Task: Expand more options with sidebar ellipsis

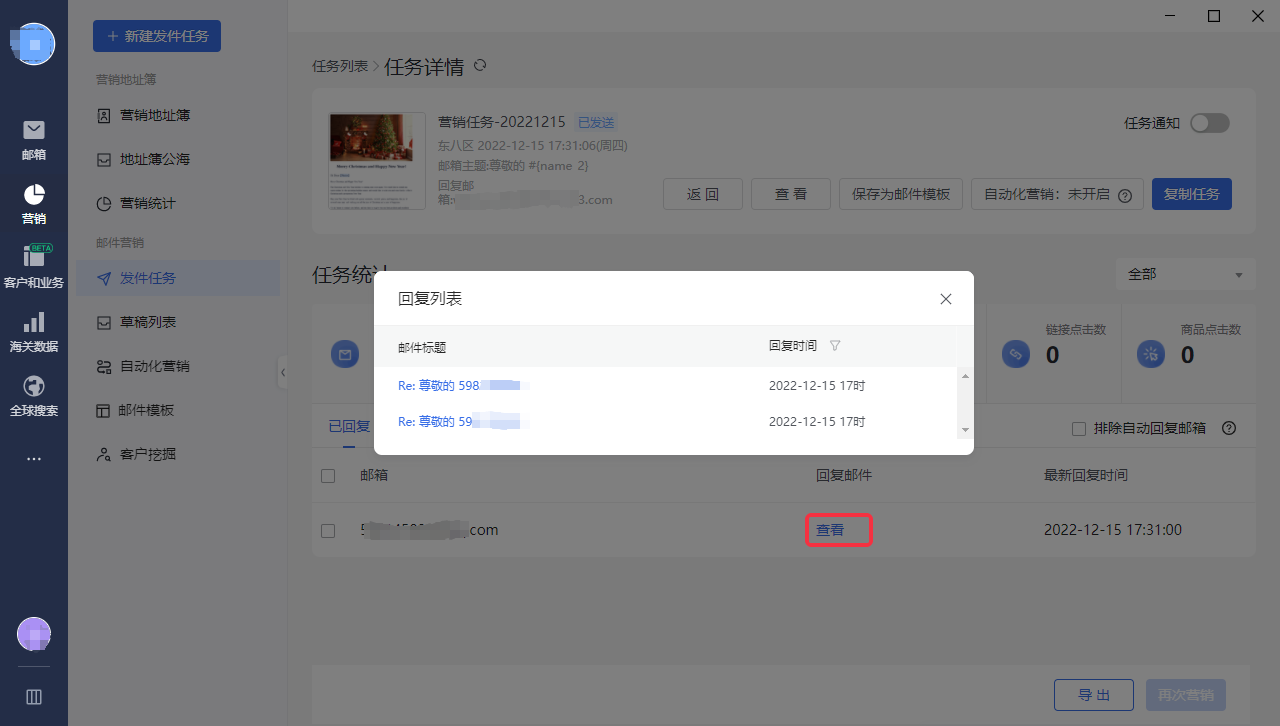Action: pos(34,459)
